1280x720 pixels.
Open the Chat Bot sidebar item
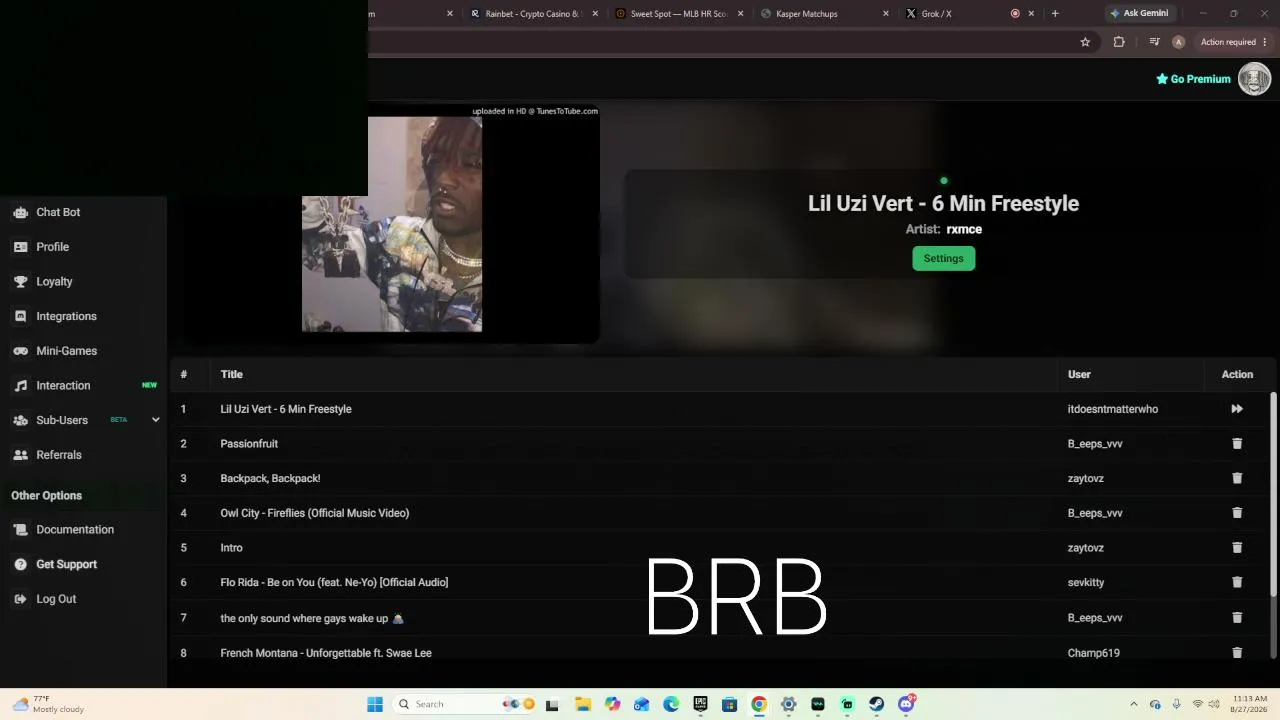tap(58, 212)
